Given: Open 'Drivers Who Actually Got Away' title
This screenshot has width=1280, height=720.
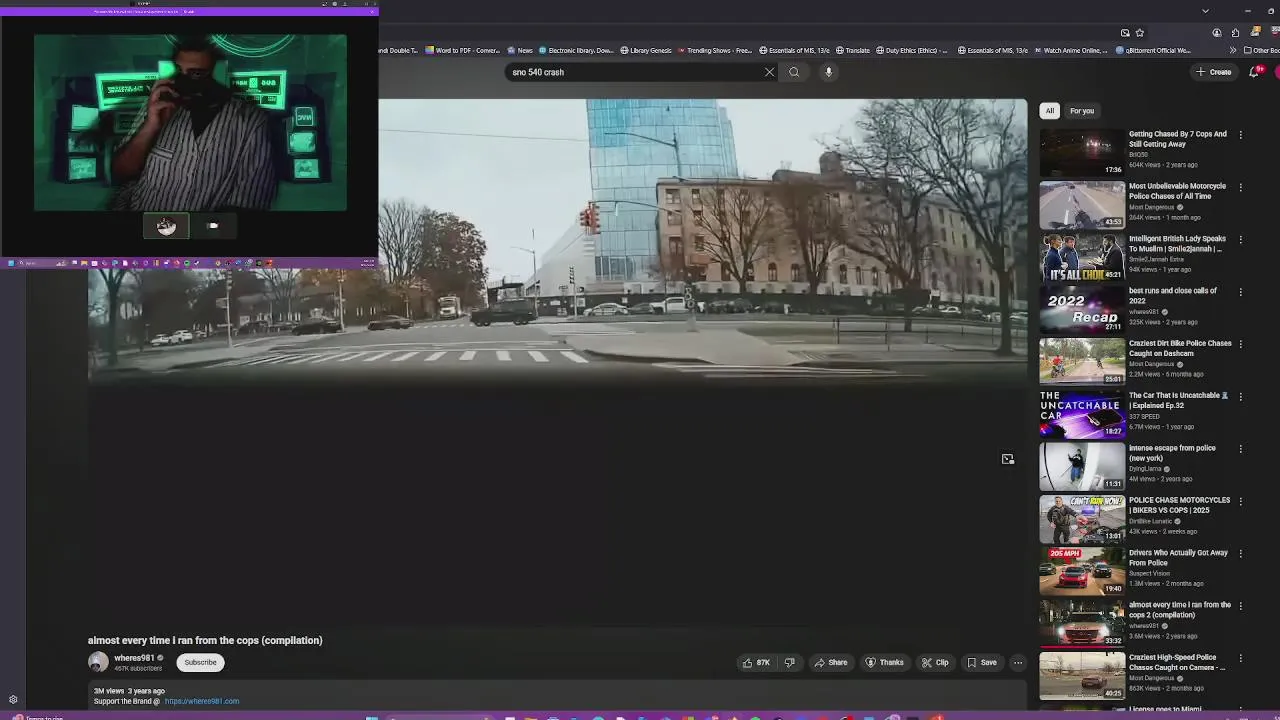Looking at the screenshot, I should [1178, 557].
